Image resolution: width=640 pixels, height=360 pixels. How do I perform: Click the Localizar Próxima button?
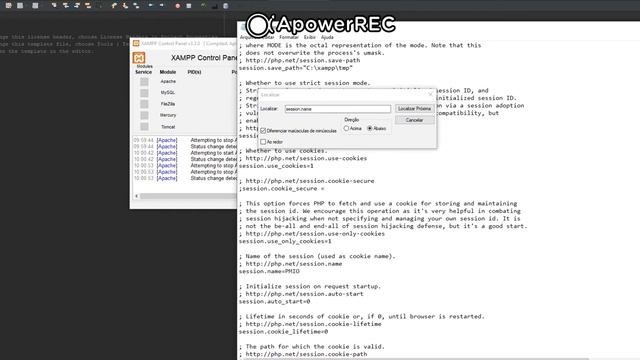414,109
